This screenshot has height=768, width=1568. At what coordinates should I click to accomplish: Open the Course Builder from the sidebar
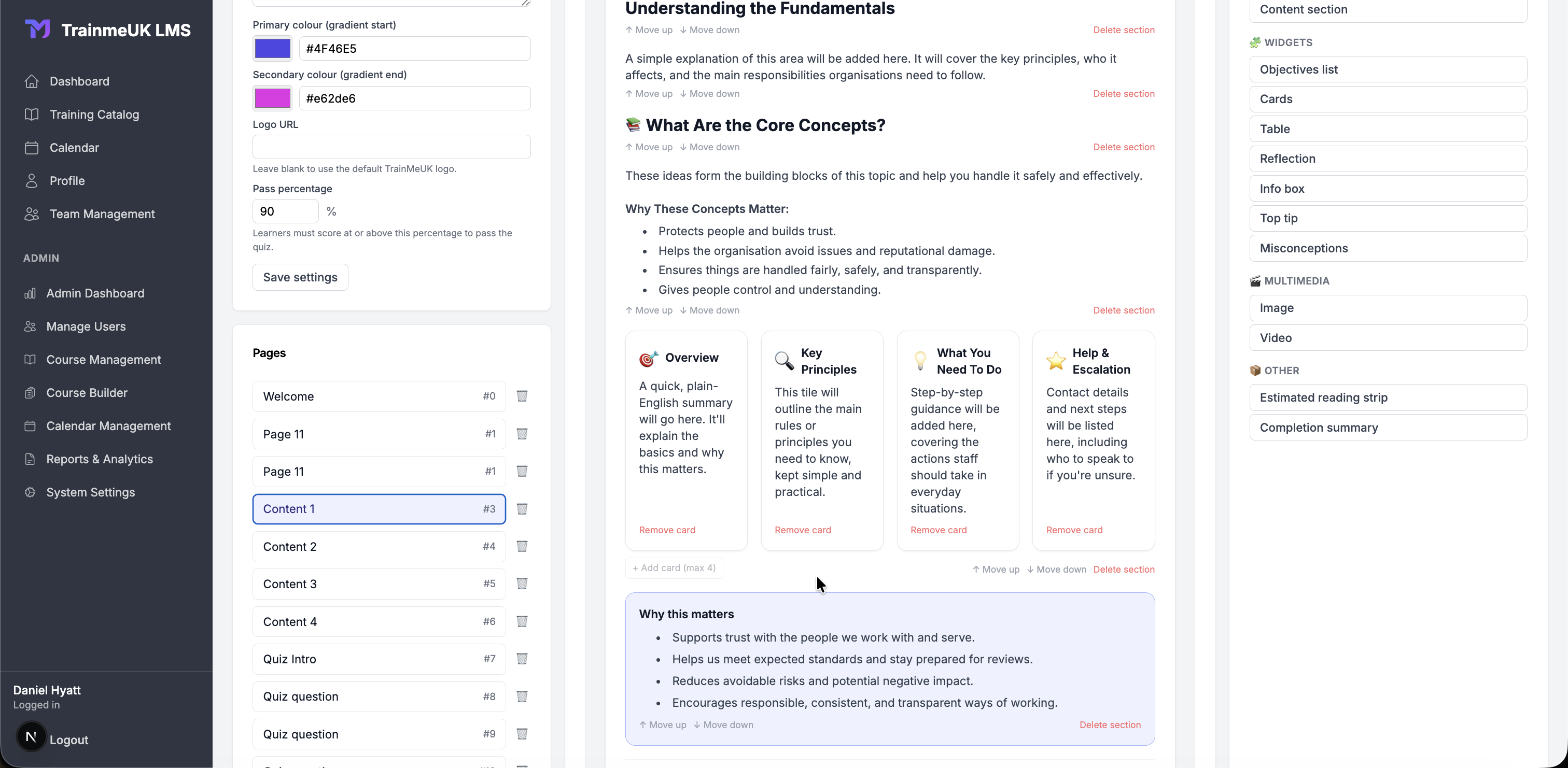tap(86, 392)
